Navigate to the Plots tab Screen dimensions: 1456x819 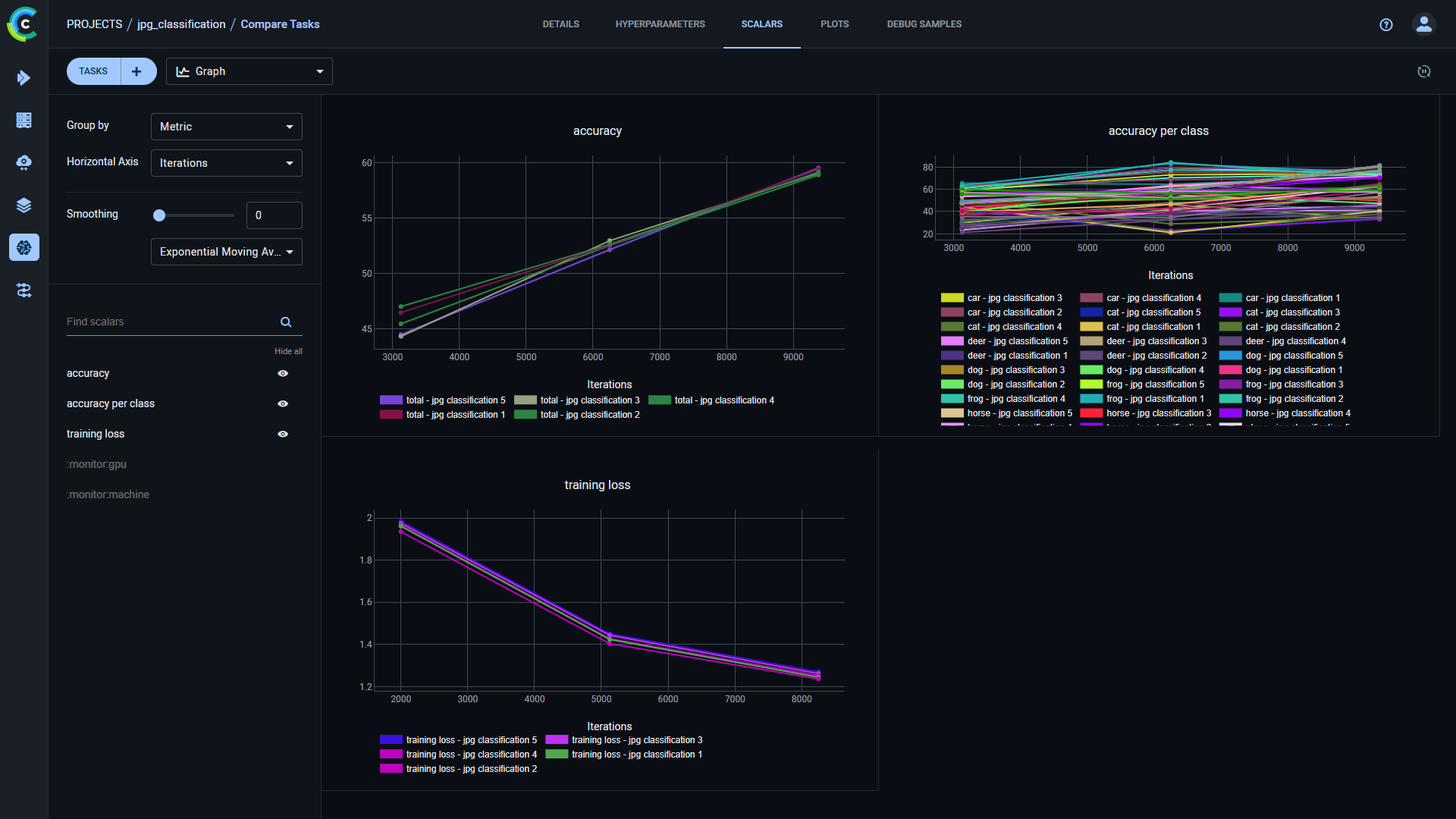coord(836,24)
